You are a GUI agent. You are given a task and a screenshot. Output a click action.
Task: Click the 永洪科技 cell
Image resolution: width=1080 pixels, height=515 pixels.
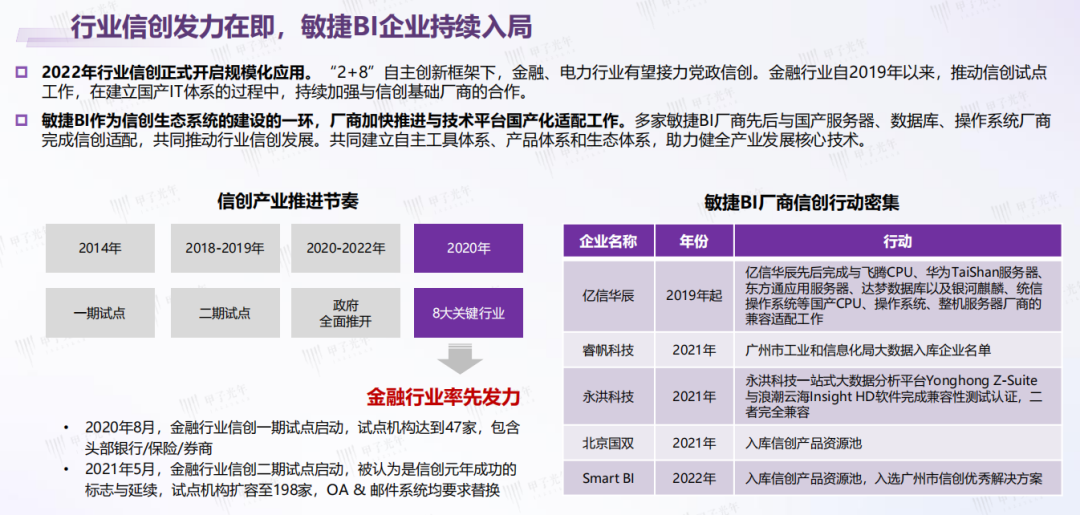coord(608,397)
